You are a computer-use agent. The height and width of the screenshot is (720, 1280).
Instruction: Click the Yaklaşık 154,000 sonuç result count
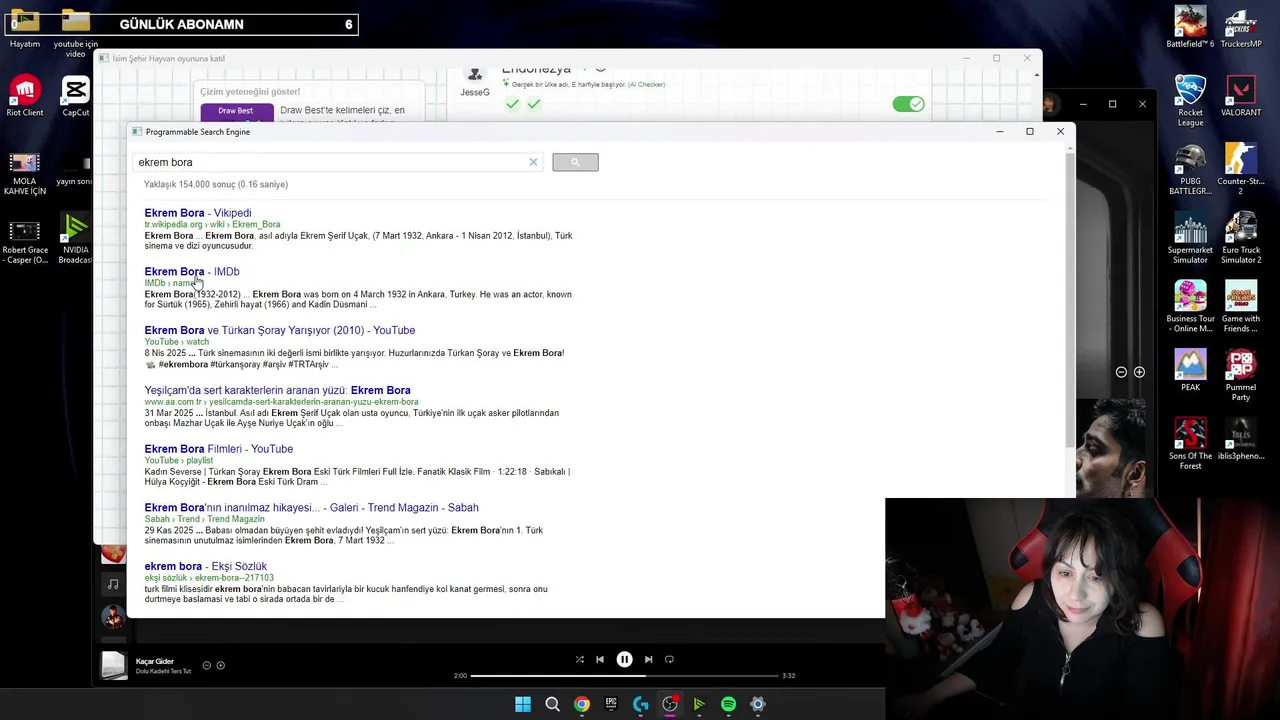pyautogui.click(x=216, y=184)
